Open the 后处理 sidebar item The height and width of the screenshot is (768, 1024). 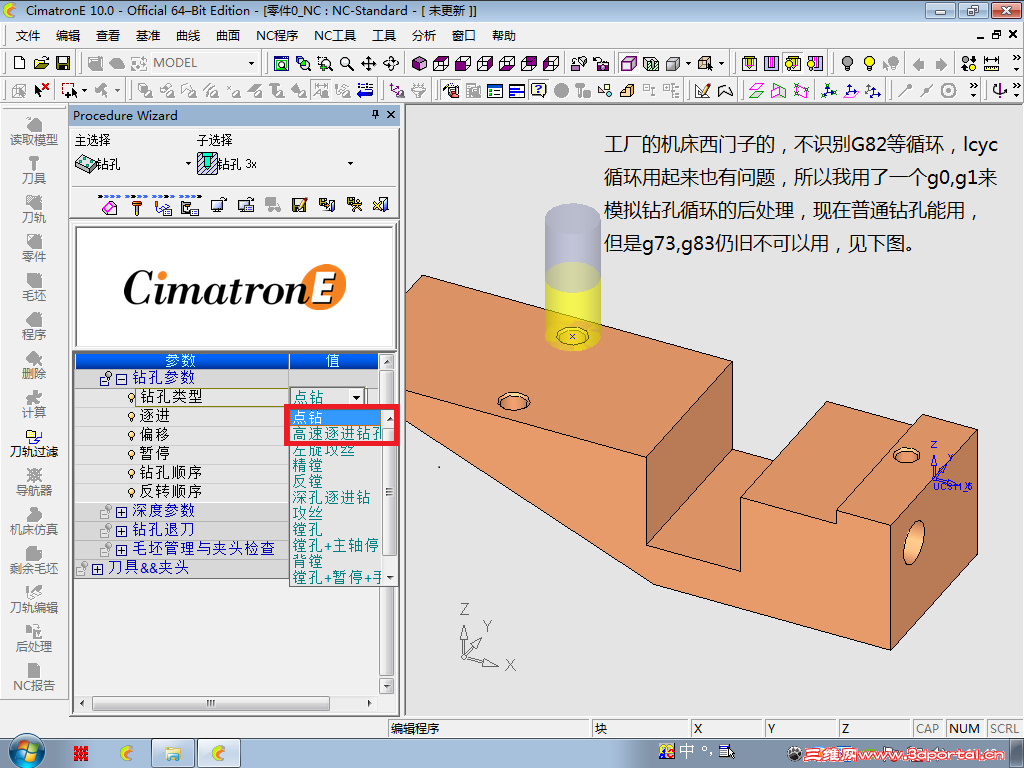pyautogui.click(x=34, y=639)
